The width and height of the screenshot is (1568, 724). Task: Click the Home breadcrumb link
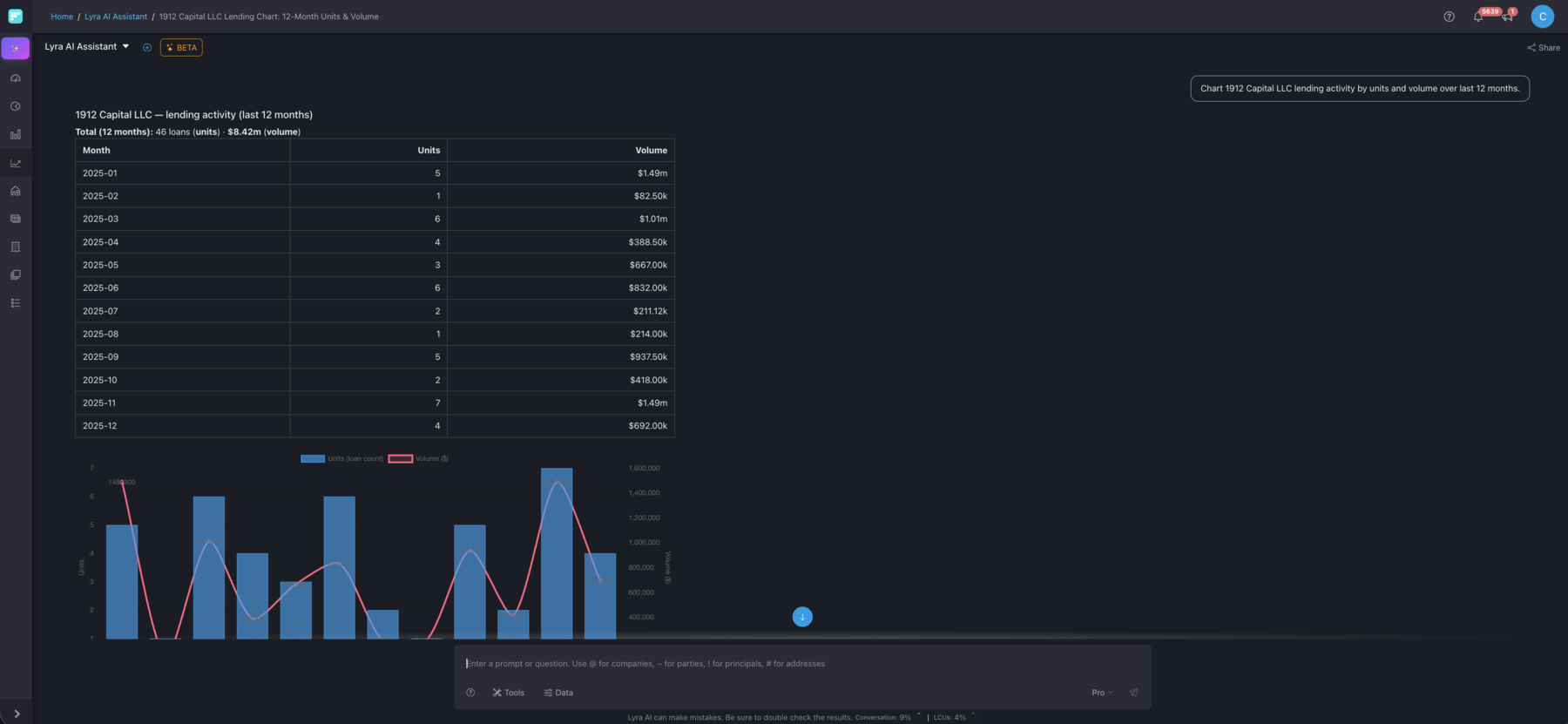pyautogui.click(x=62, y=17)
